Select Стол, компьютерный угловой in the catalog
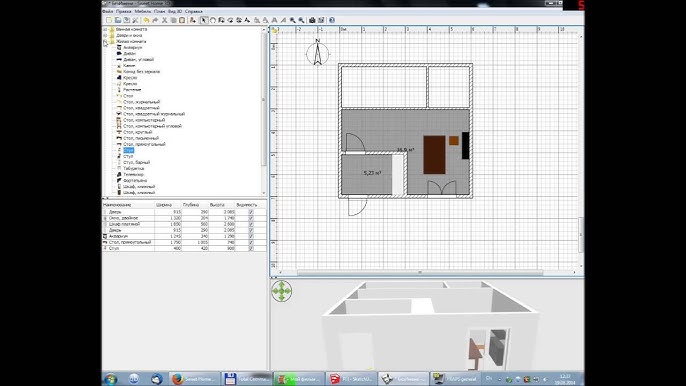 click(152, 126)
